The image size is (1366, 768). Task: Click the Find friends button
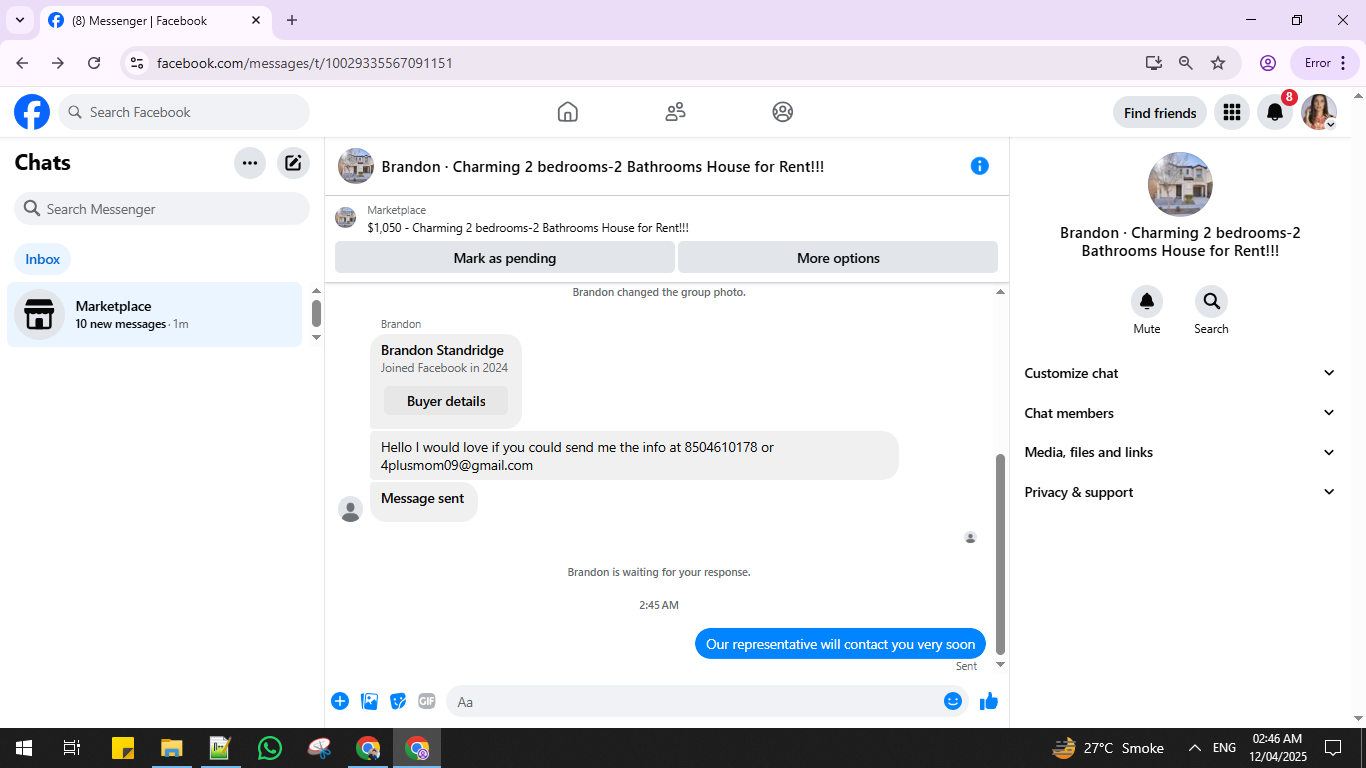1160,113
